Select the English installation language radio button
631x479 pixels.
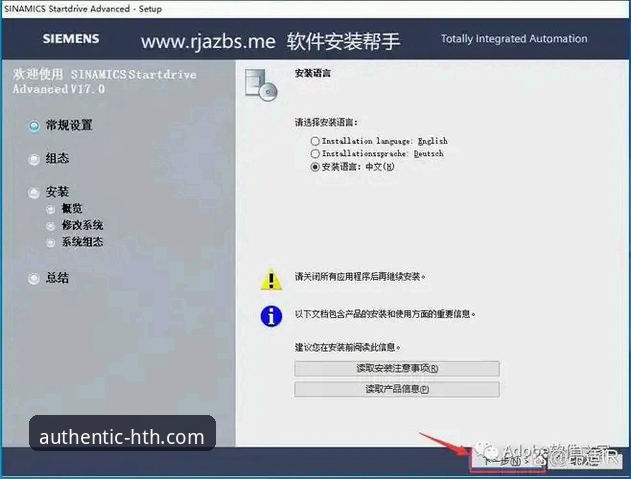coord(315,141)
